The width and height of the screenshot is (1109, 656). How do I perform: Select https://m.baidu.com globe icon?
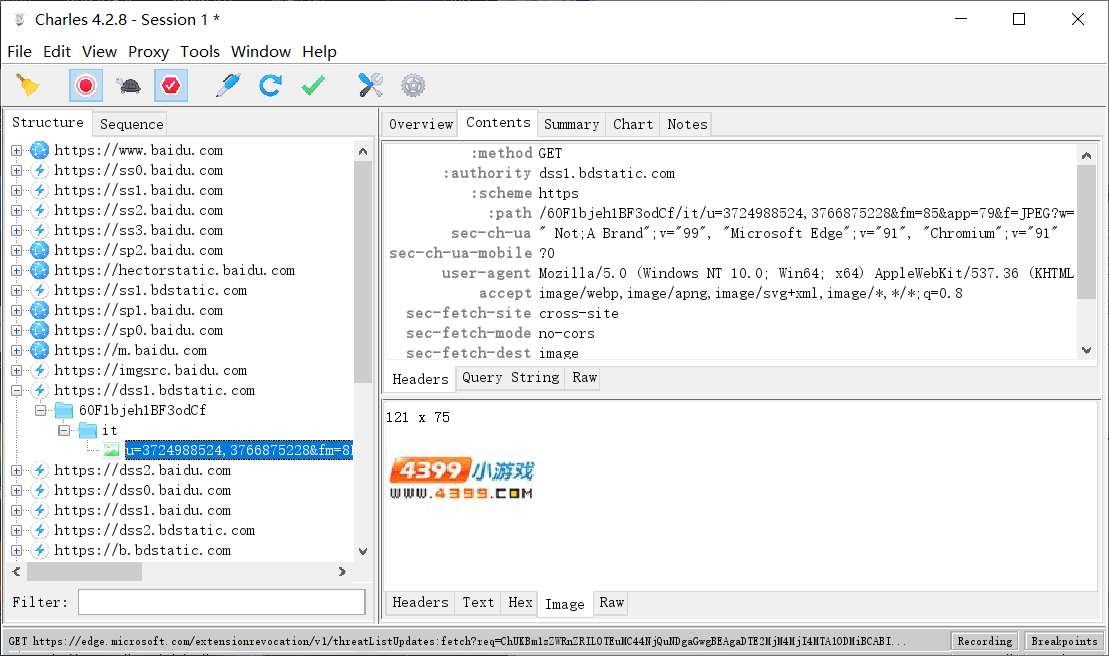coord(40,351)
